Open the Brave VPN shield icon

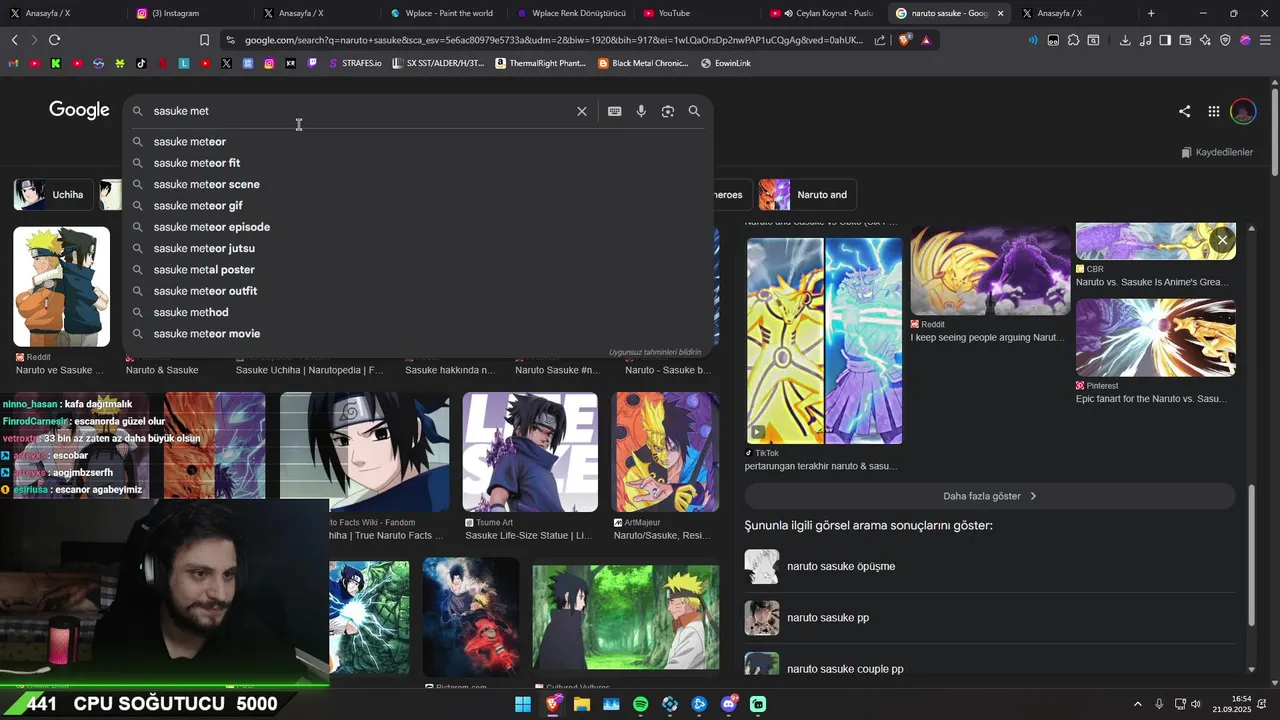point(1225,40)
